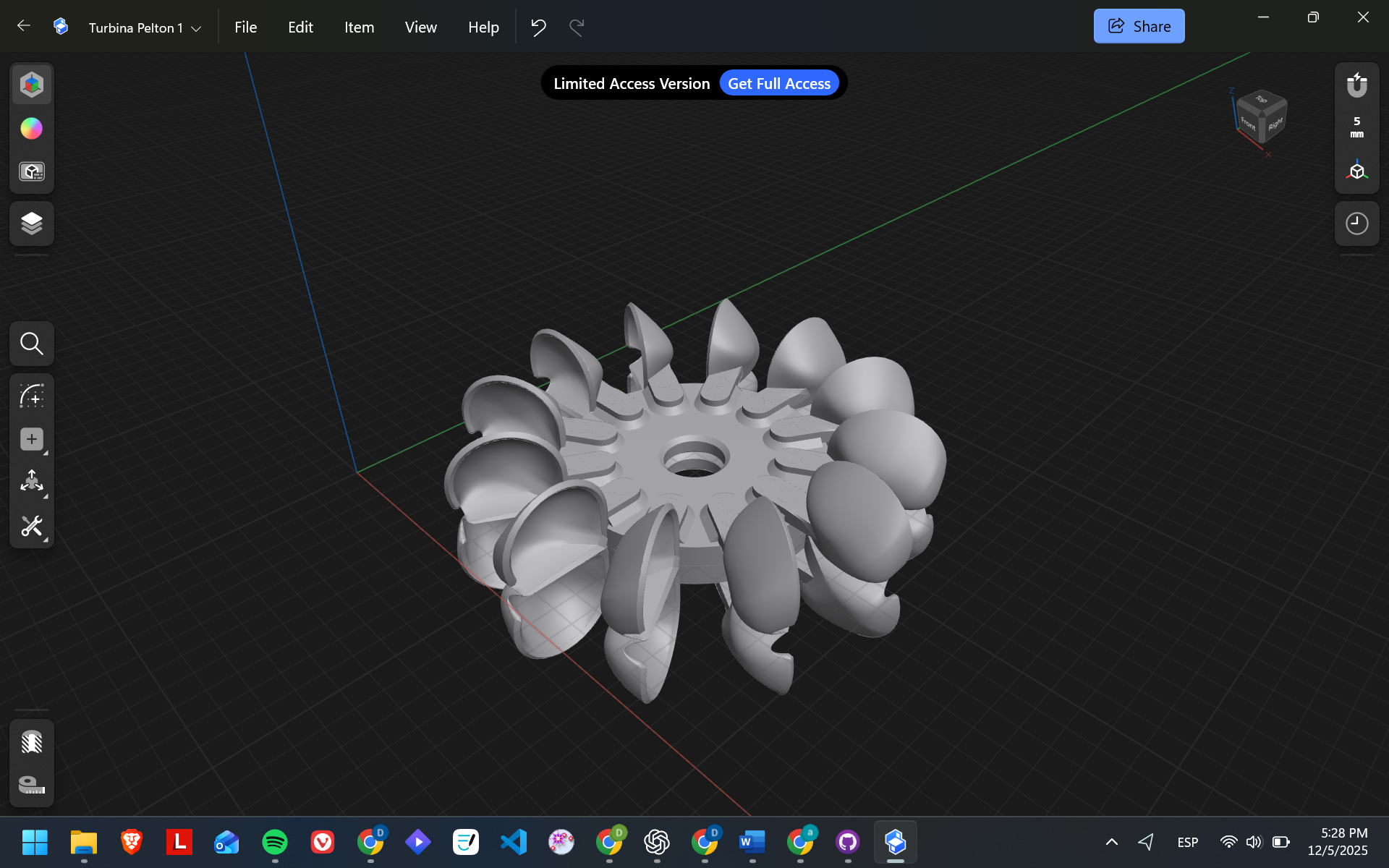Expand the Transform tools flyout
The image size is (1389, 868).
(x=32, y=482)
